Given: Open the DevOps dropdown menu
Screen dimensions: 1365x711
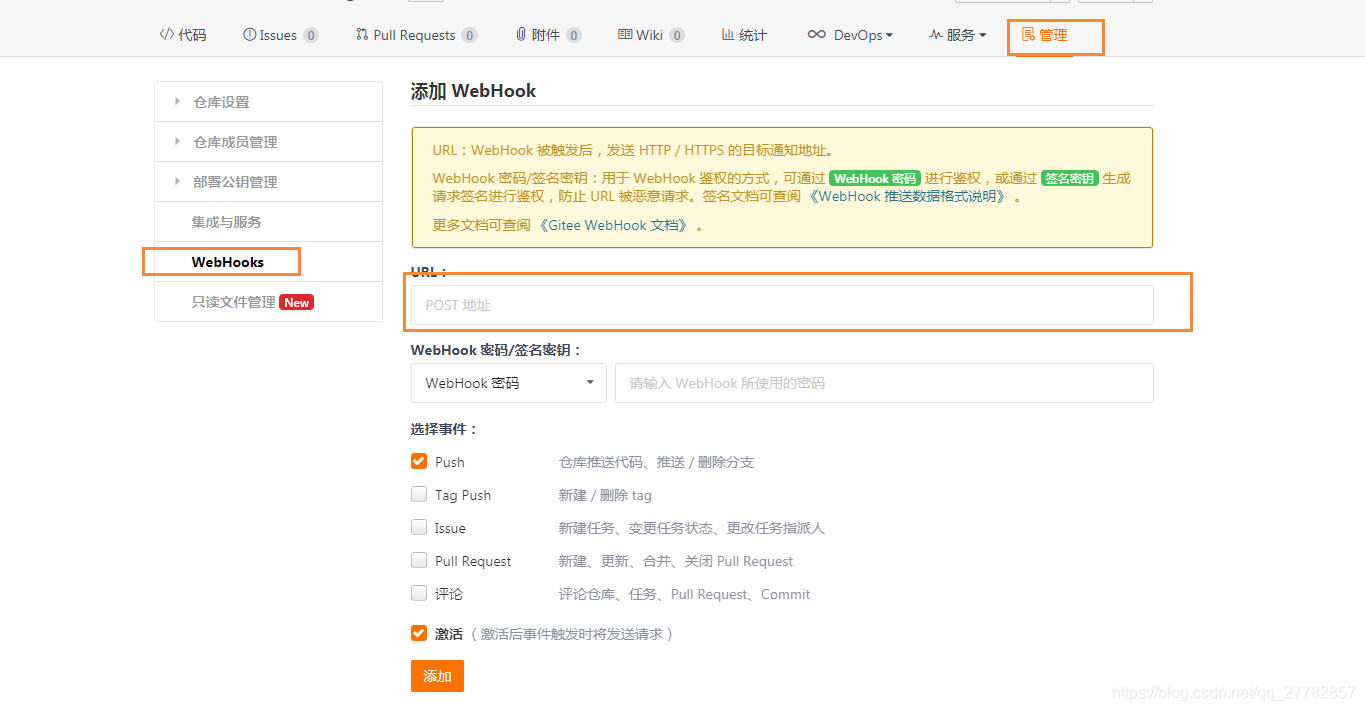Looking at the screenshot, I should click(x=850, y=35).
